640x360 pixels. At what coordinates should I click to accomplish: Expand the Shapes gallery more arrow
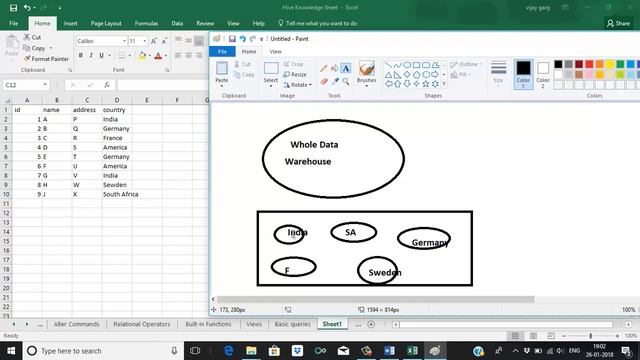(x=444, y=84)
